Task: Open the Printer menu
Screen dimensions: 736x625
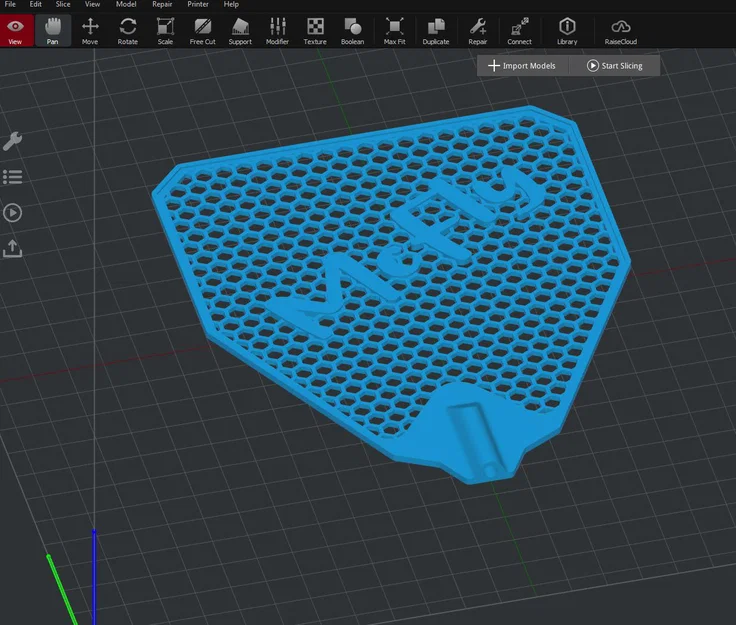Action: (198, 4)
